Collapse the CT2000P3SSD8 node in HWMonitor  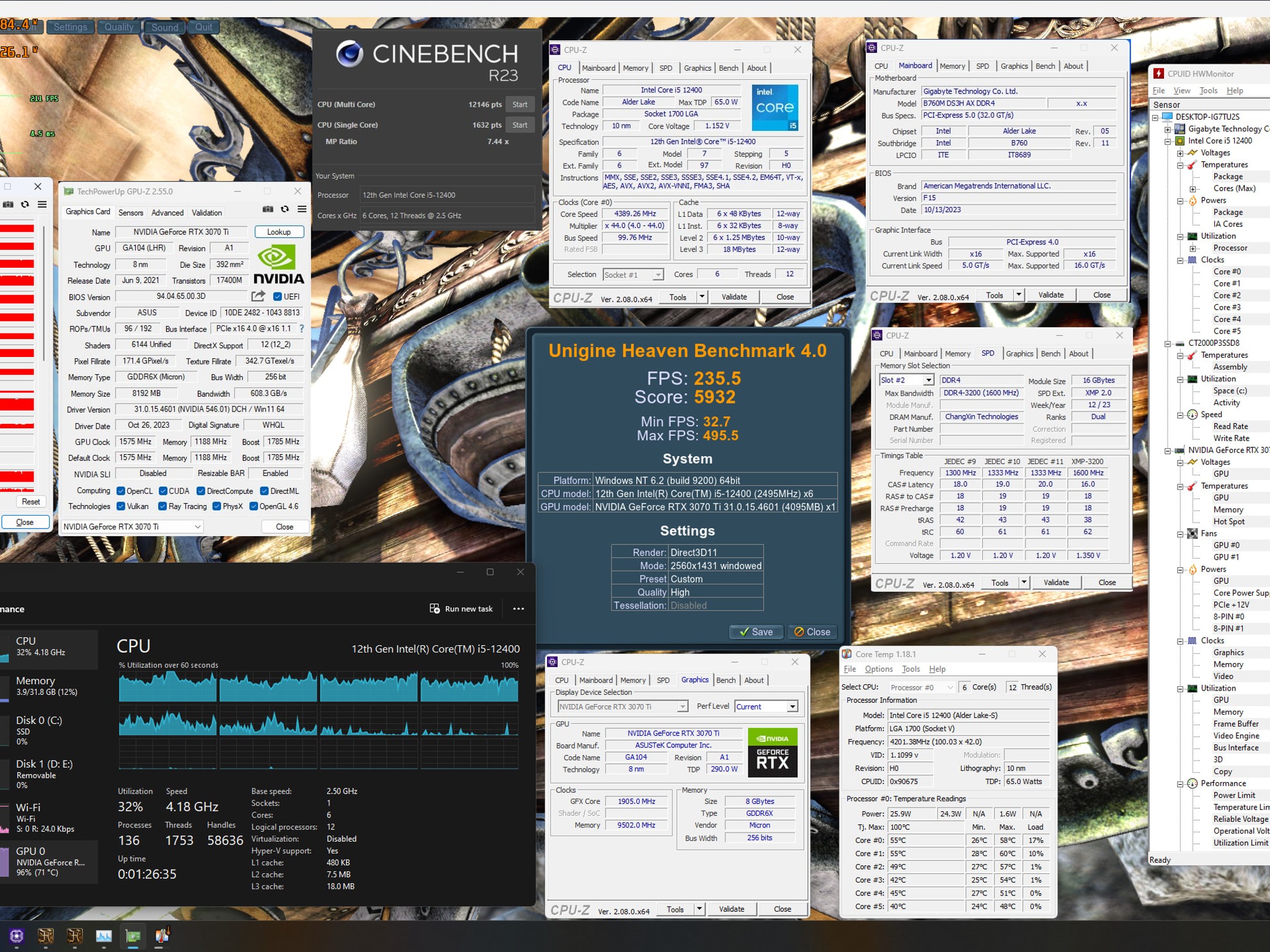(x=1168, y=343)
